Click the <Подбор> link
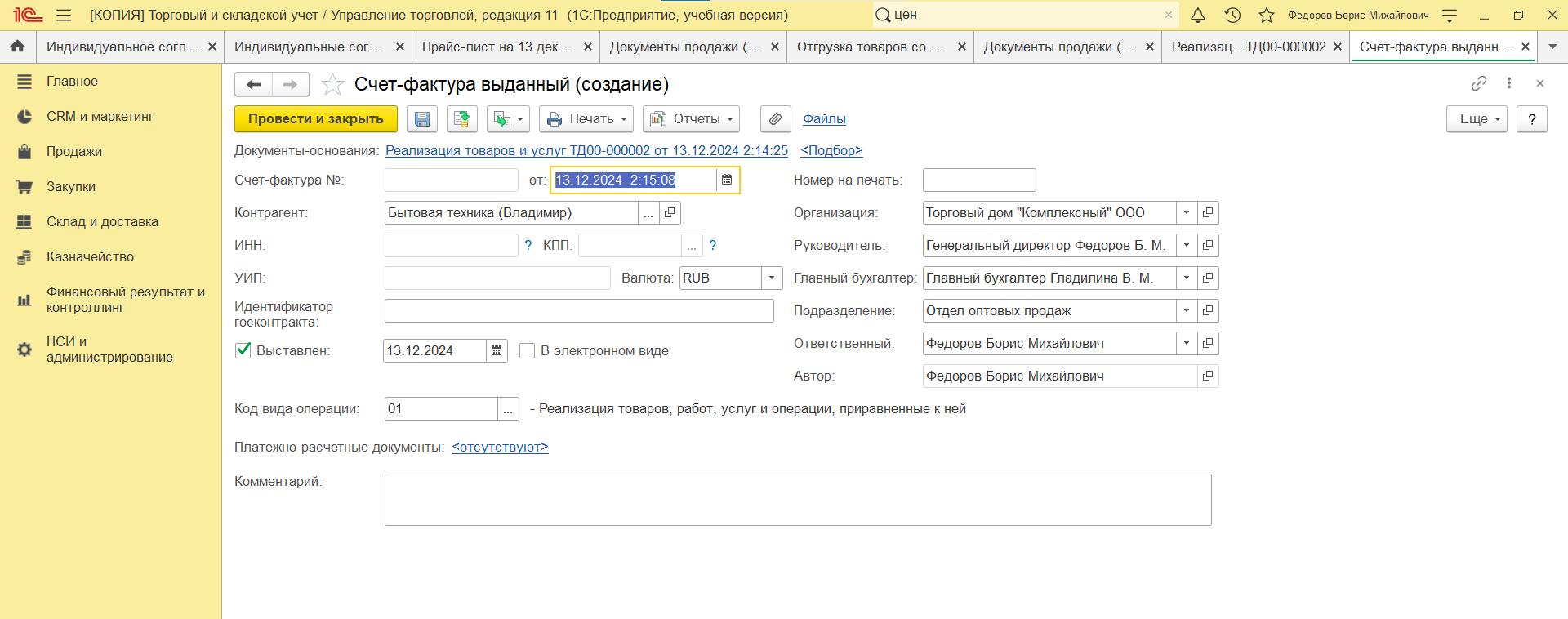The height and width of the screenshot is (619, 1568). 831,150
